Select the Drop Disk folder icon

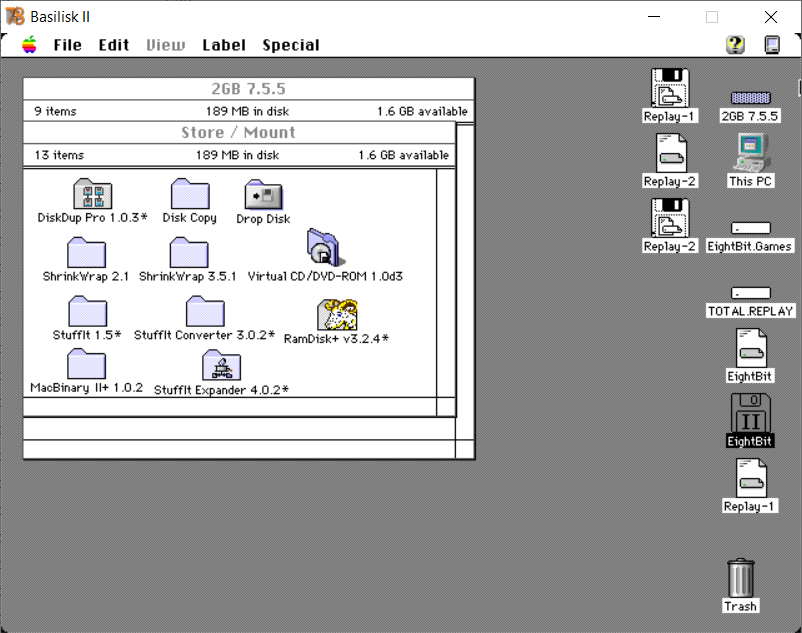263,194
